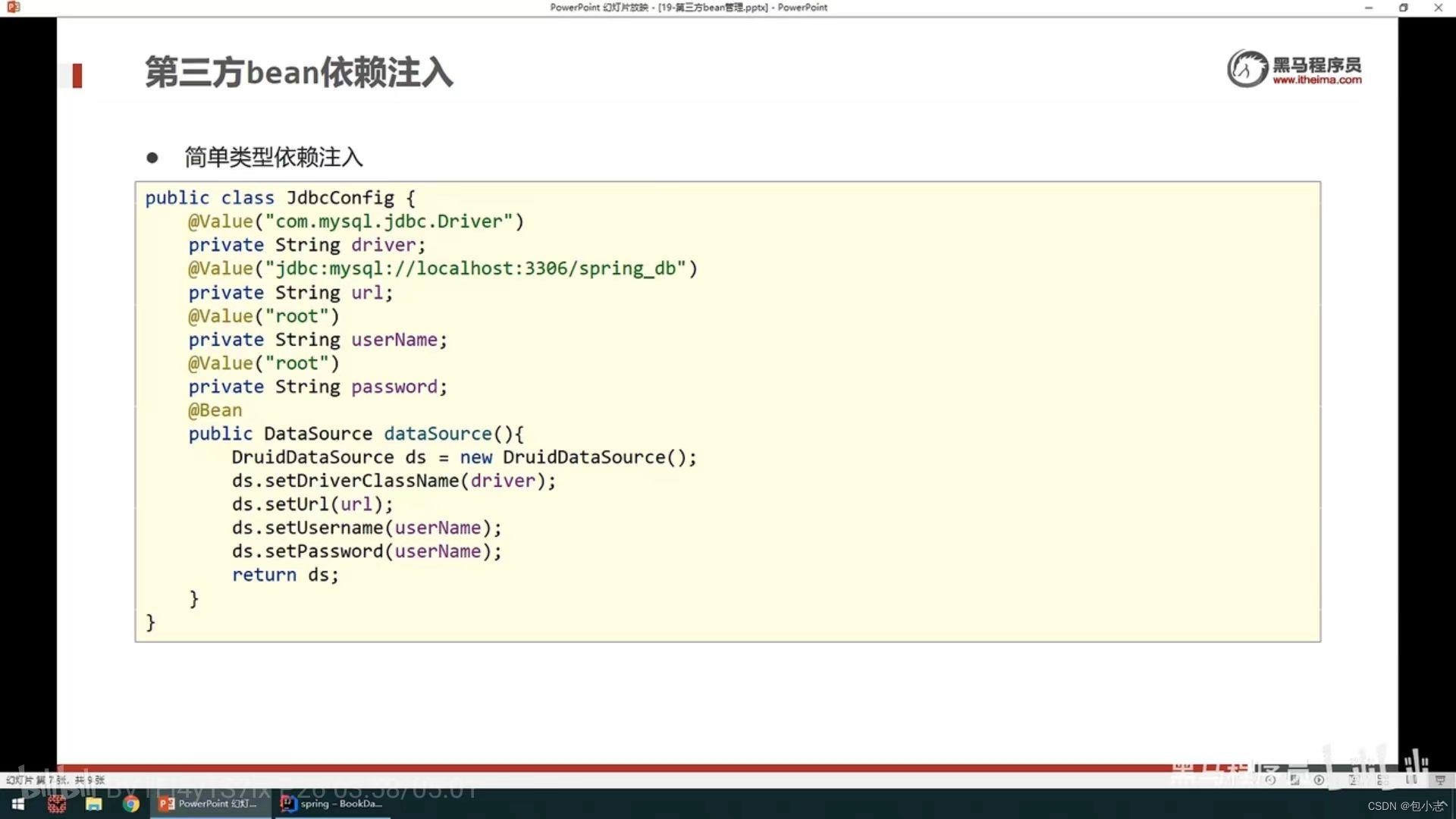Click the 'new DruidDataSource()' line

point(464,457)
